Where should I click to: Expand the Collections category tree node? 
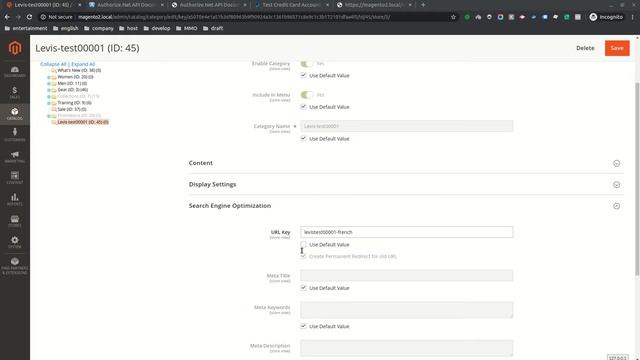click(x=49, y=97)
